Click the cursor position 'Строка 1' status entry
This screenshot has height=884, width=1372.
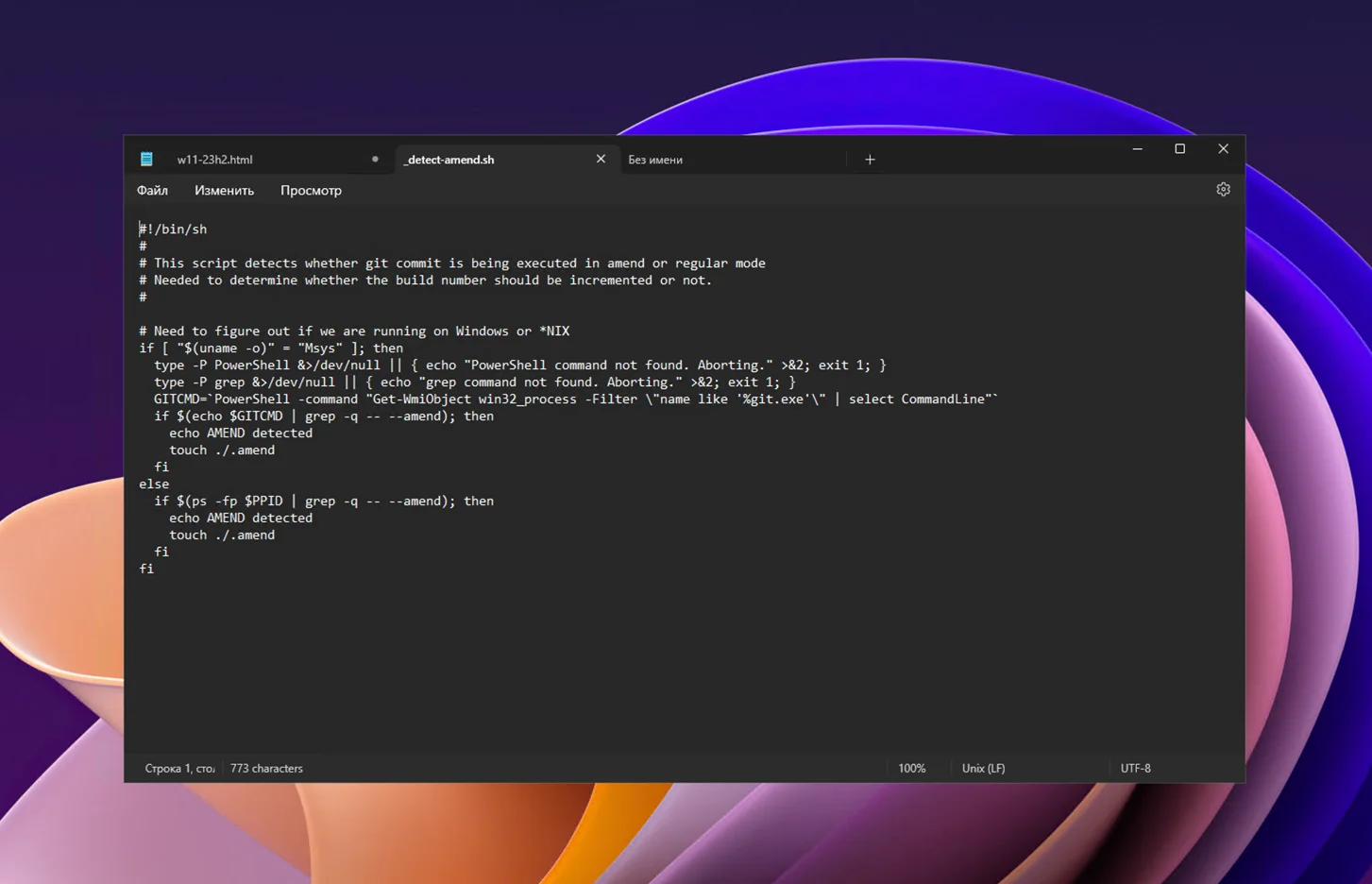179,769
